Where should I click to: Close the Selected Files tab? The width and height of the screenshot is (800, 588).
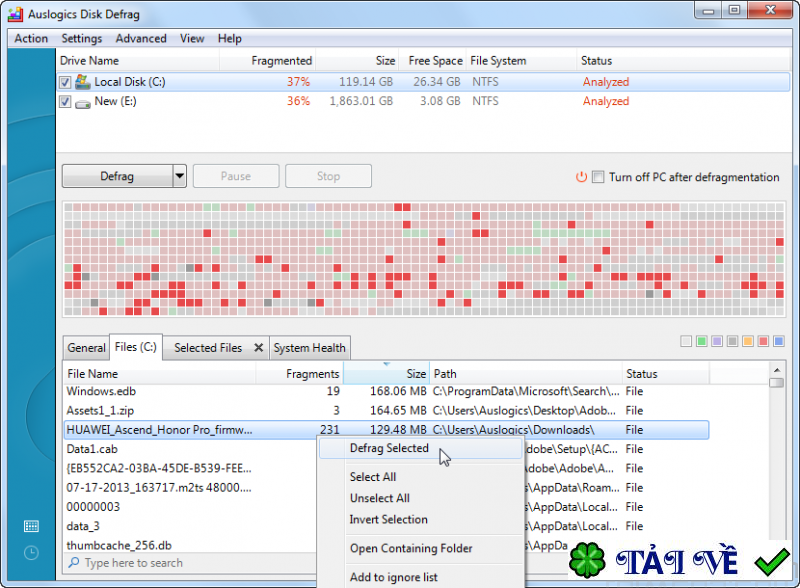pyautogui.click(x=259, y=348)
